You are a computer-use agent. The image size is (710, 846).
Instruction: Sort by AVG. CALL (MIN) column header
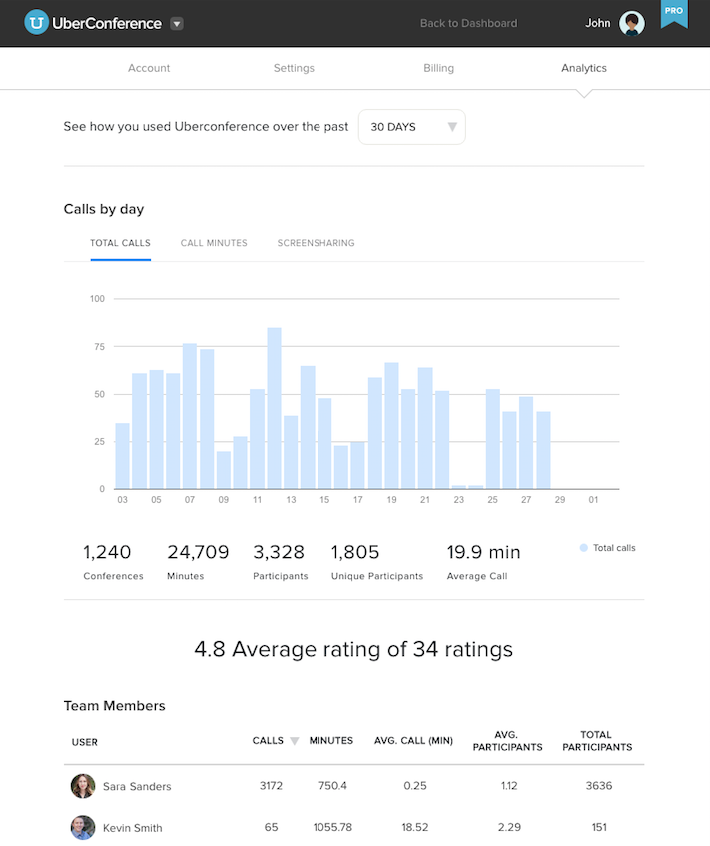pyautogui.click(x=413, y=740)
